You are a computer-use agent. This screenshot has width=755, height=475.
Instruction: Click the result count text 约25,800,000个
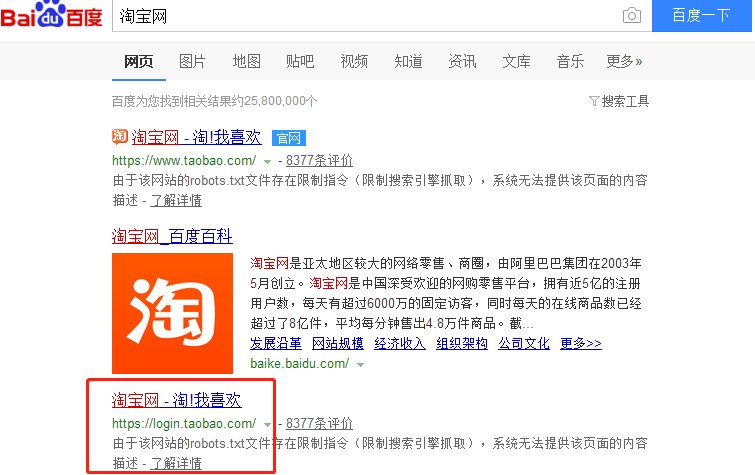274,101
